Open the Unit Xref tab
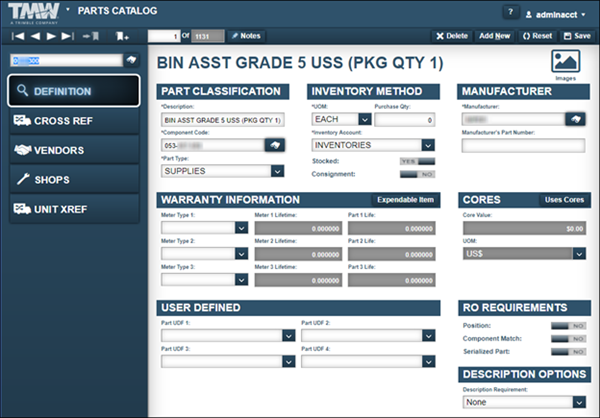This screenshot has height=418, width=600. coord(74,209)
